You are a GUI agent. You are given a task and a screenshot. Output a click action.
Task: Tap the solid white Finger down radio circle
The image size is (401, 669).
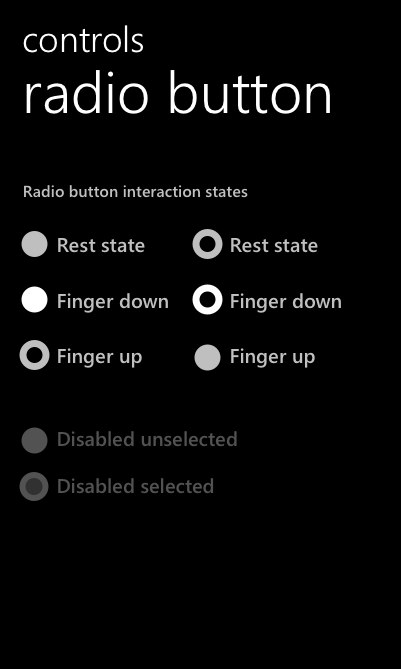[x=34, y=300]
